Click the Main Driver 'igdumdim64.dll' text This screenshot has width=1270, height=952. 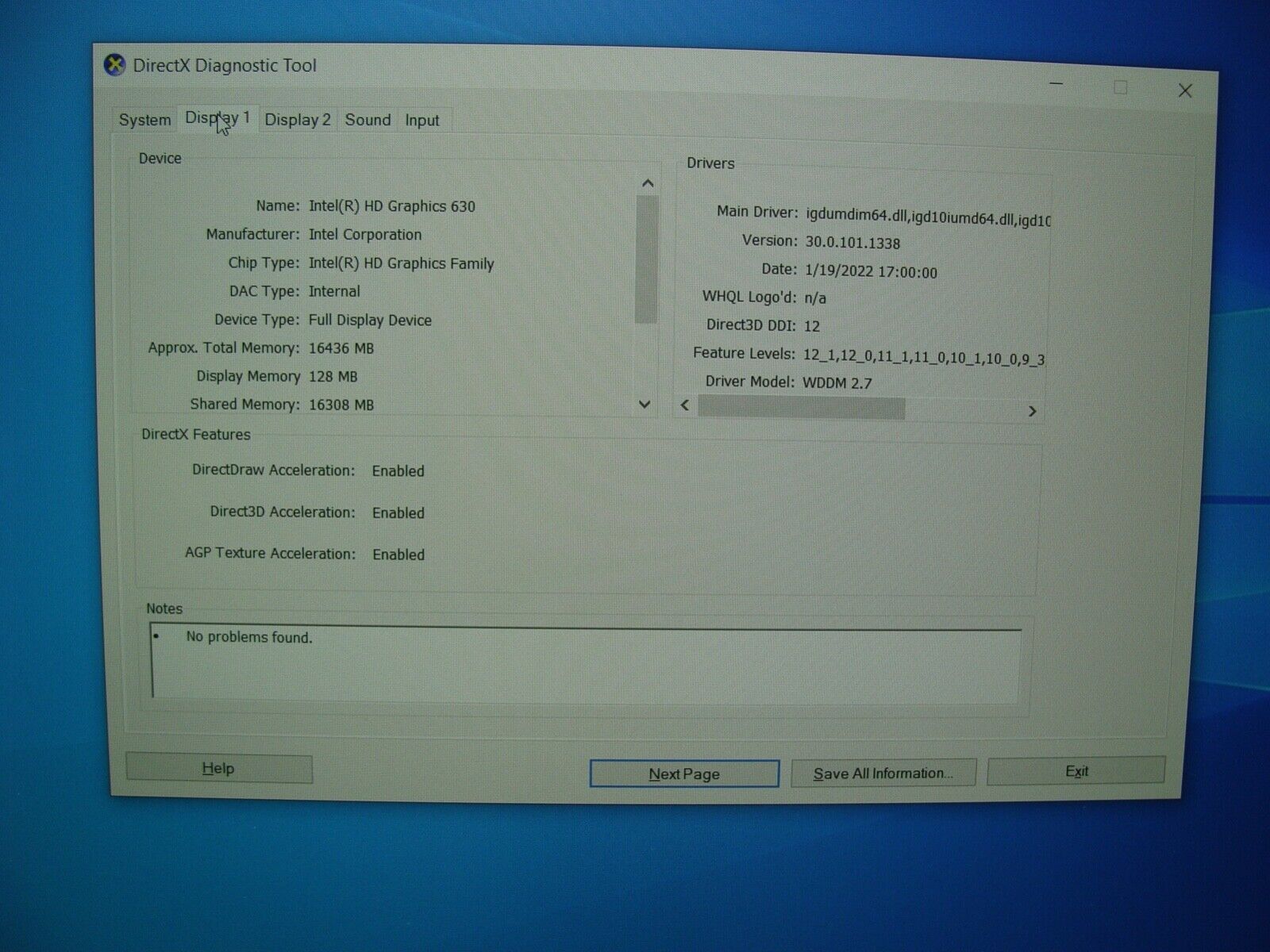click(856, 215)
